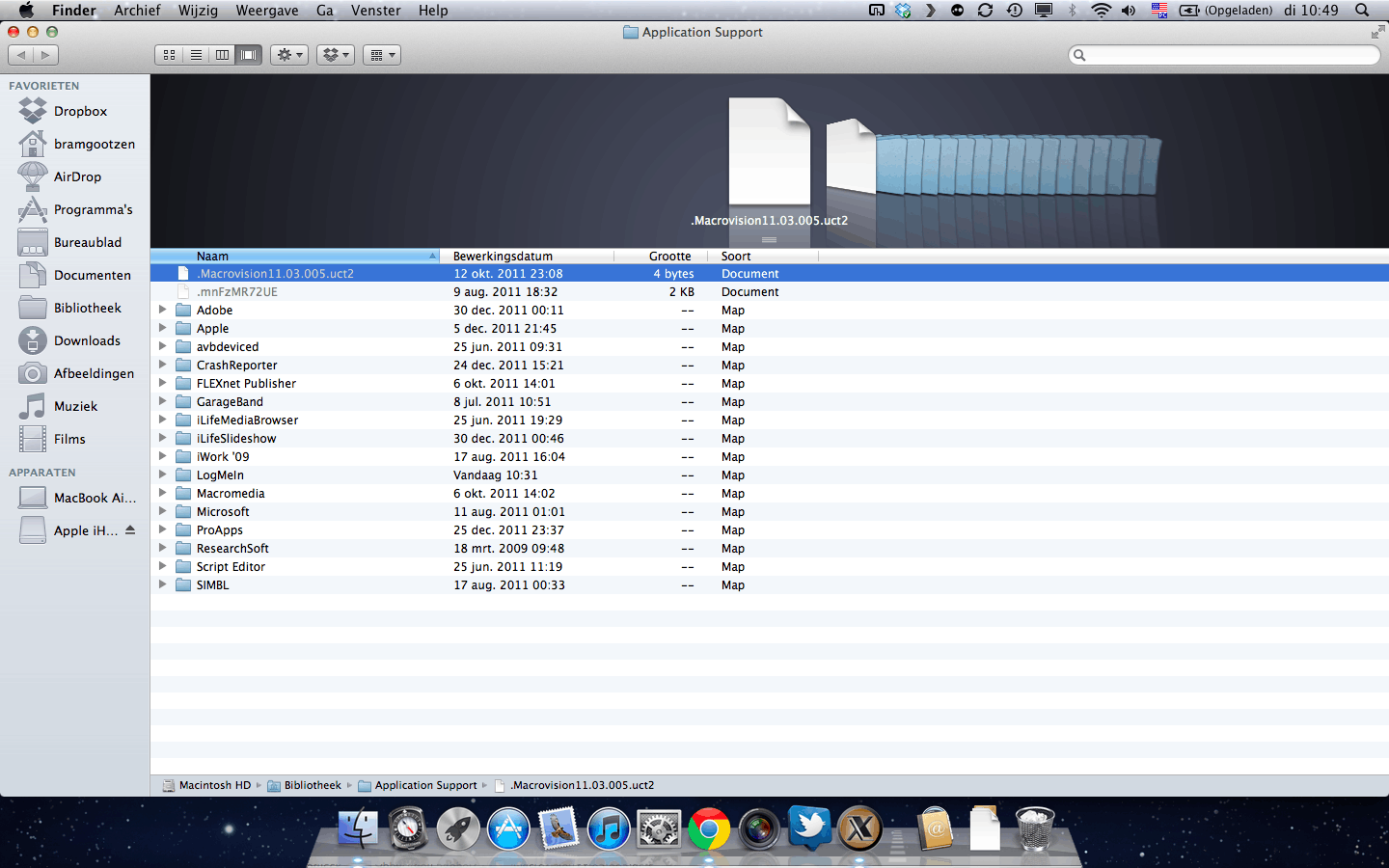
Task: Open the Action gear dropdown menu
Action: pos(289,55)
